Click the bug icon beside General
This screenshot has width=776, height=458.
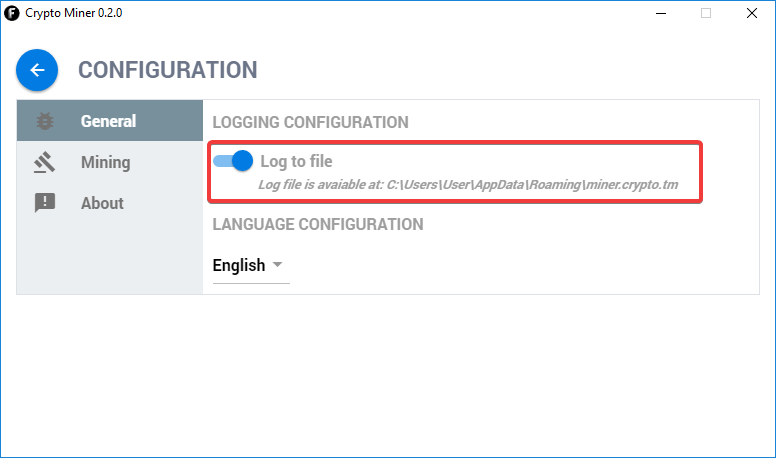[45, 122]
